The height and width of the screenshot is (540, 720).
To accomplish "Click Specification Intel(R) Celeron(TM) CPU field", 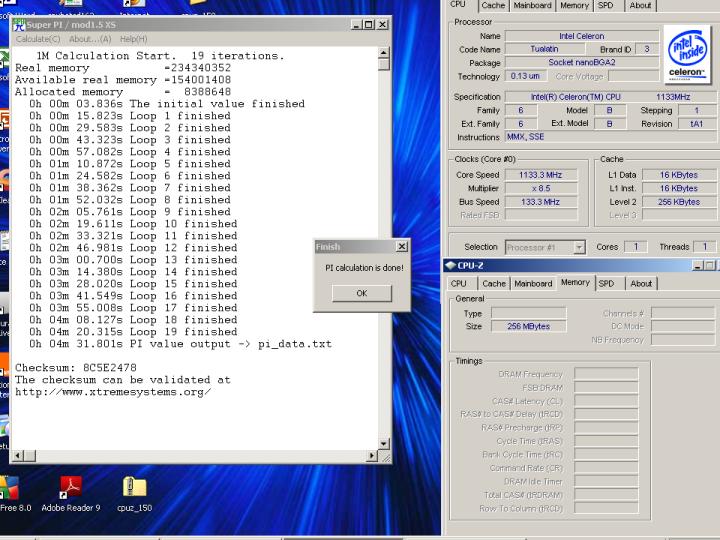I will 612,96.
